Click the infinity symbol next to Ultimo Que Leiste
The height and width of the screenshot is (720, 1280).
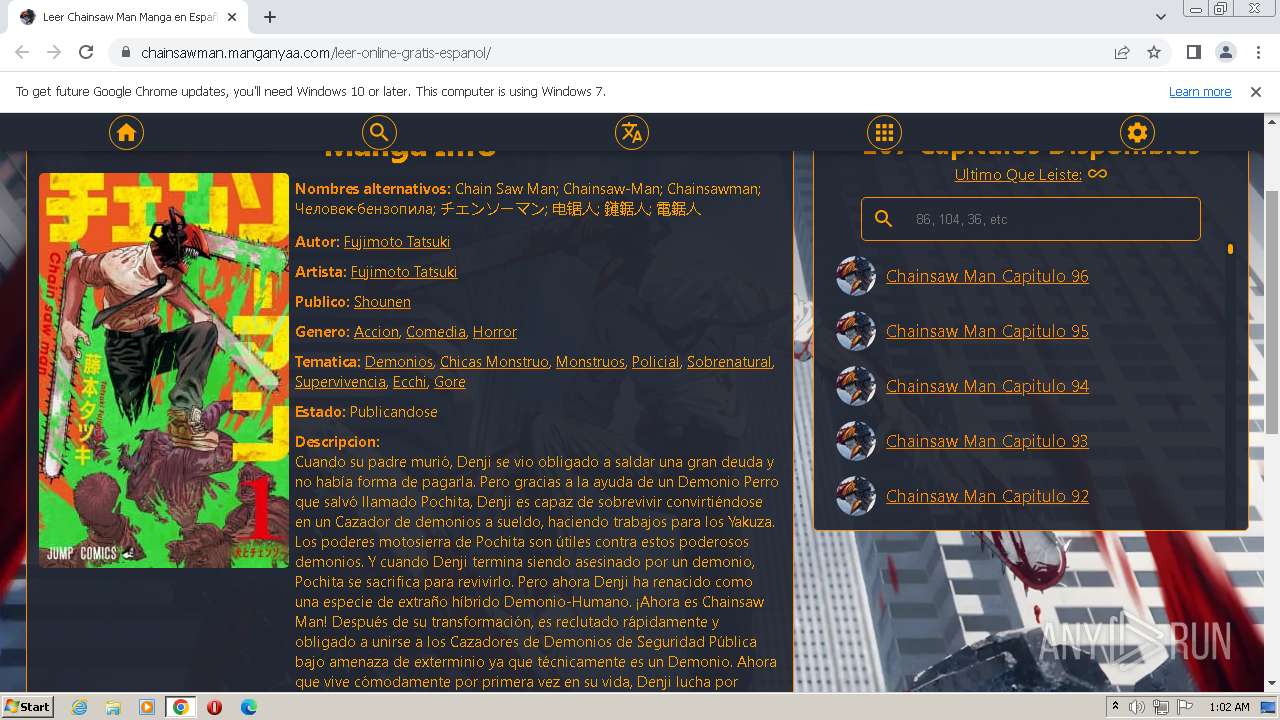[1097, 174]
